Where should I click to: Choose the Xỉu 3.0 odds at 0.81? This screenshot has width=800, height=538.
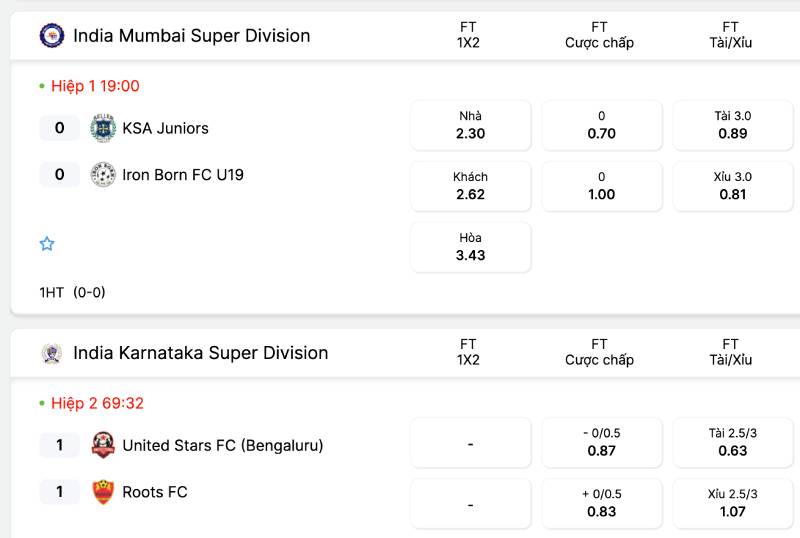coord(732,186)
